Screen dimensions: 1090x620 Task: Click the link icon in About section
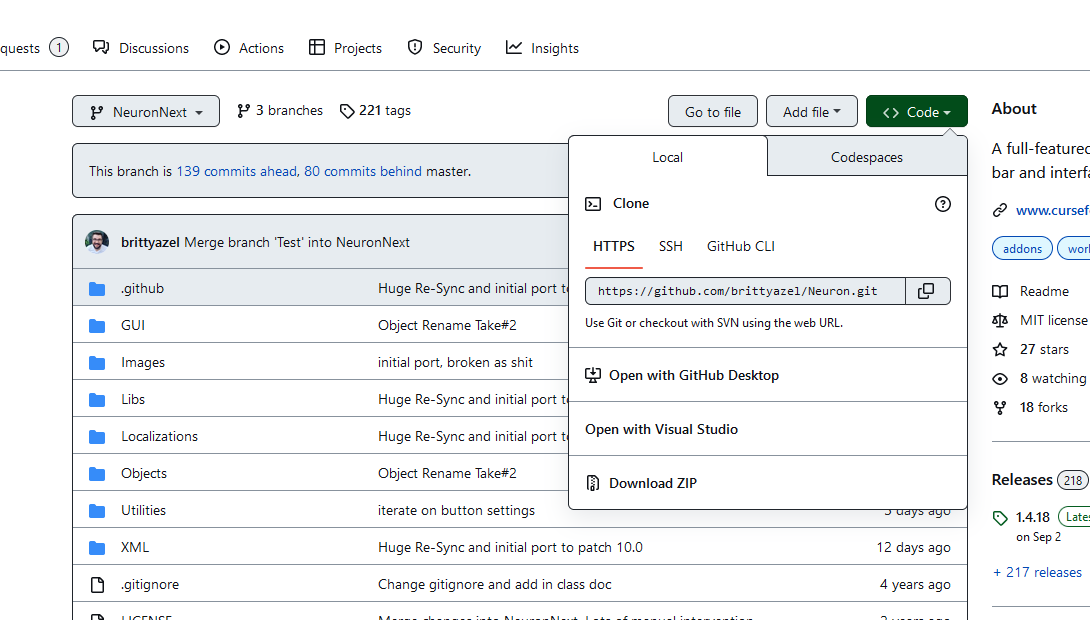[1000, 210]
